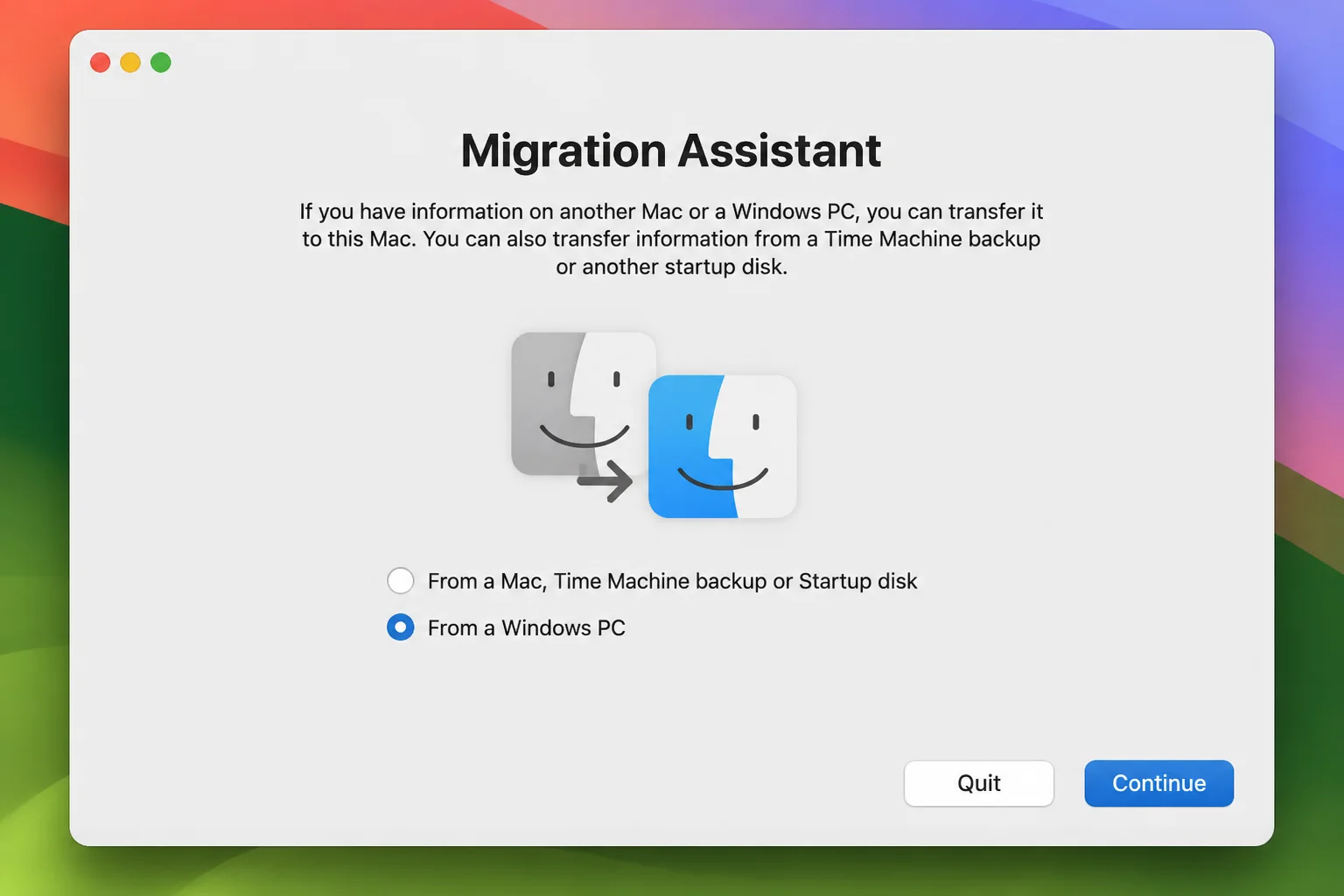Click the description paragraph about transferring information
Screen dimensions: 1344x896
(671, 239)
